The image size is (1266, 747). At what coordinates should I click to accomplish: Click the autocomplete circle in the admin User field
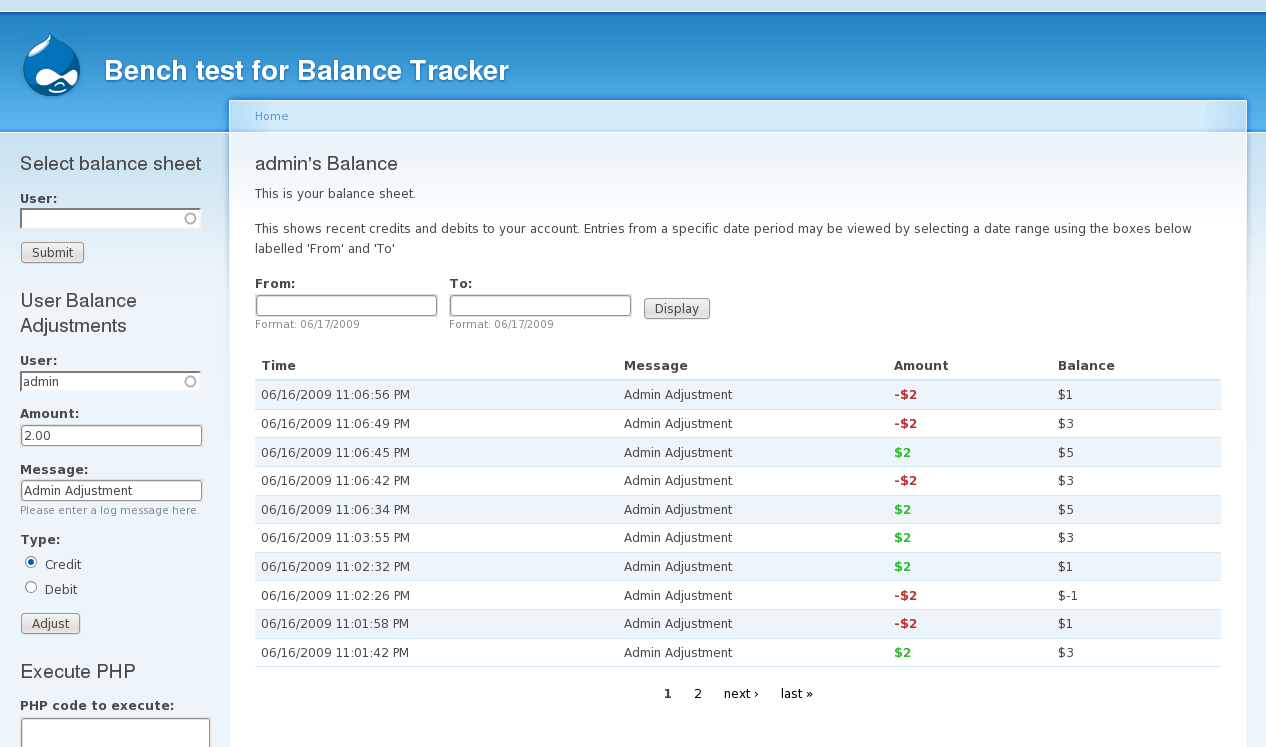click(x=190, y=381)
